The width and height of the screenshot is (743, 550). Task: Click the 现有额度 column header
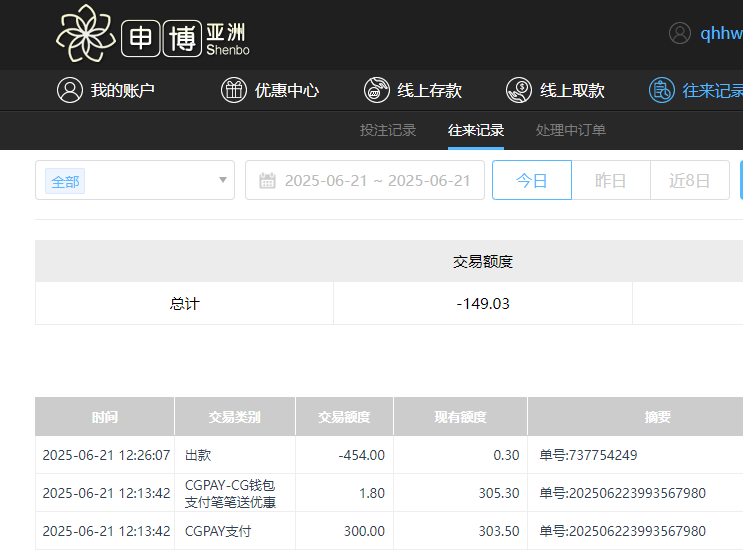coord(460,417)
